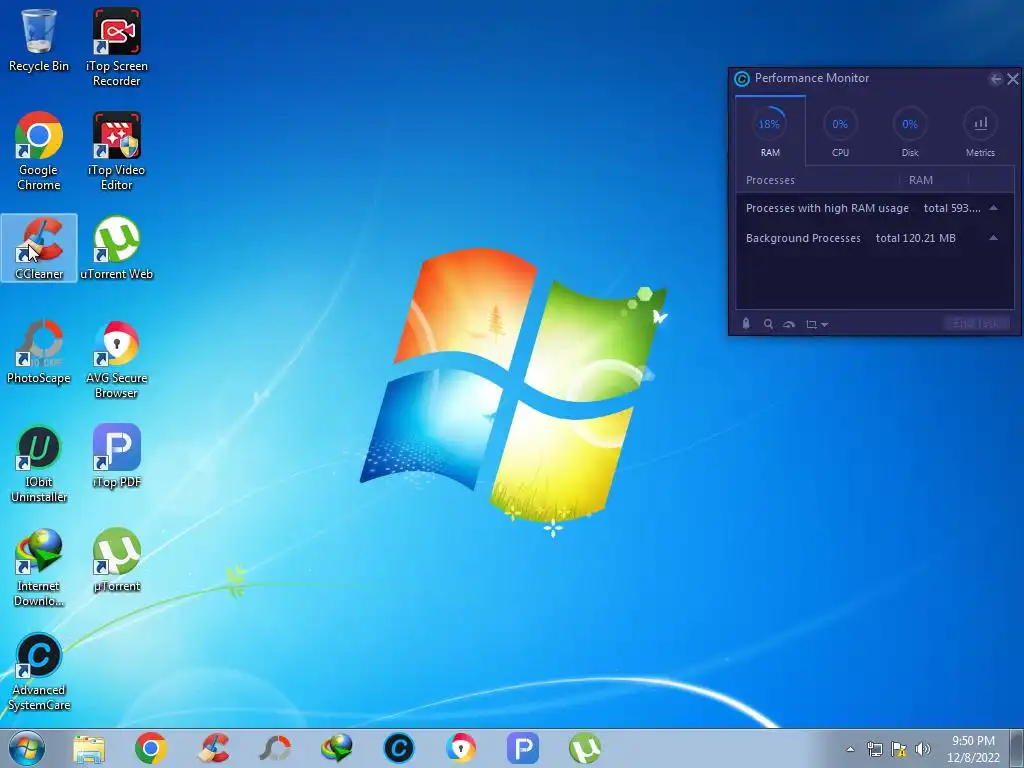This screenshot has width=1024, height=768.
Task: Close the Performance Monitor window
Action: 1013,79
